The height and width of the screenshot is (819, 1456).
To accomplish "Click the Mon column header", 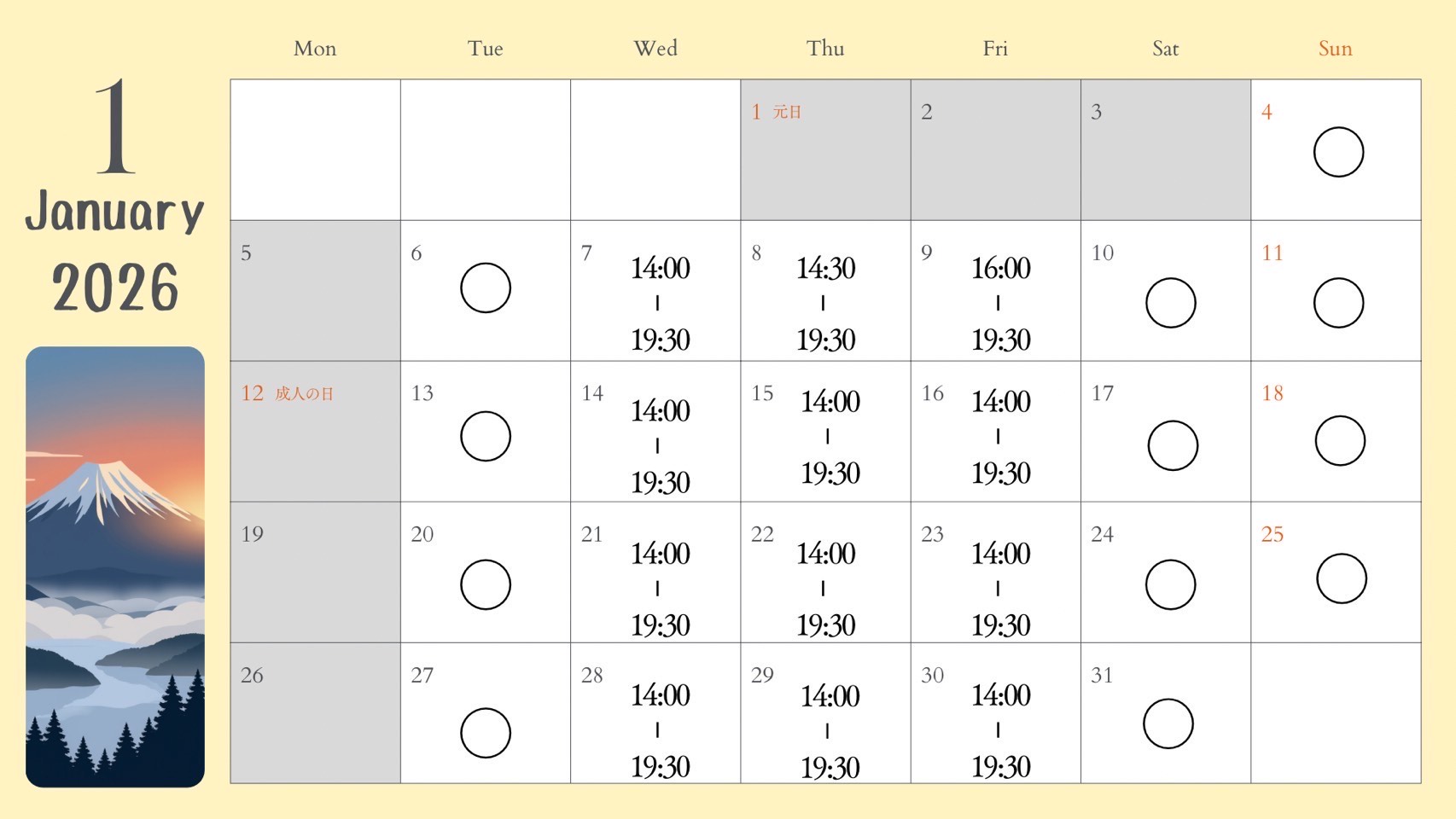I will click(x=315, y=49).
